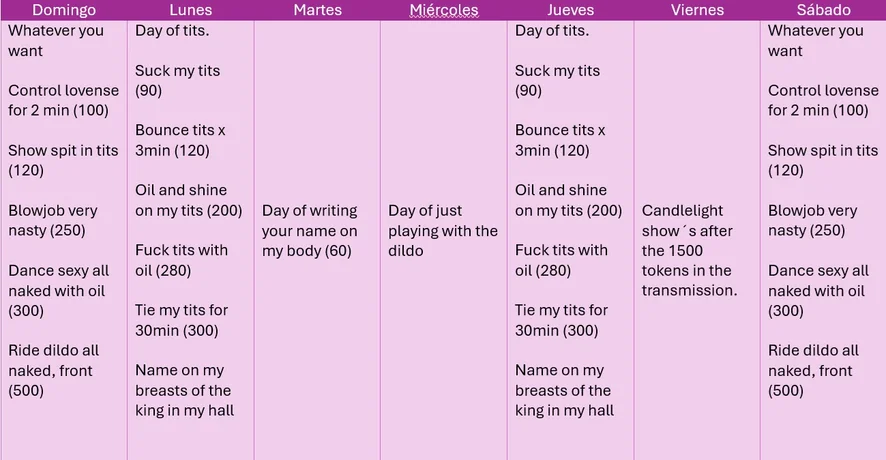Viewport: 886px width, 460px height.
Task: Click the Domingo column header
Action: [64, 10]
